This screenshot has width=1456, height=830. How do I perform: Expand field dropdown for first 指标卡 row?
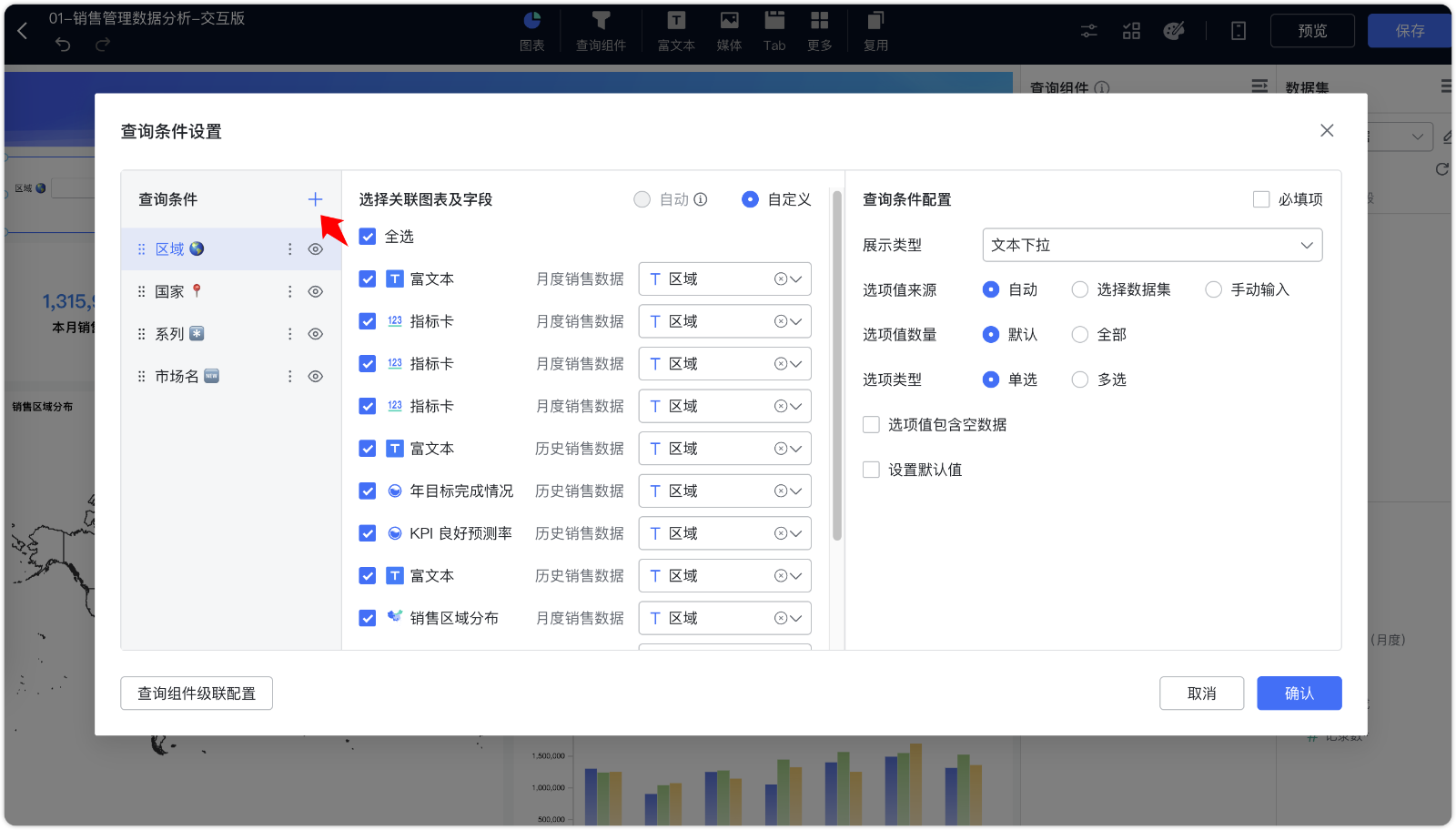[796, 321]
